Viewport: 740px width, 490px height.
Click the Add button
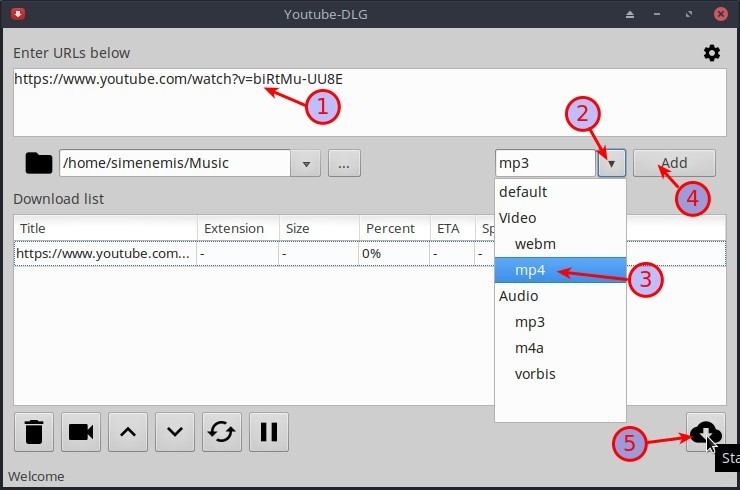point(674,163)
